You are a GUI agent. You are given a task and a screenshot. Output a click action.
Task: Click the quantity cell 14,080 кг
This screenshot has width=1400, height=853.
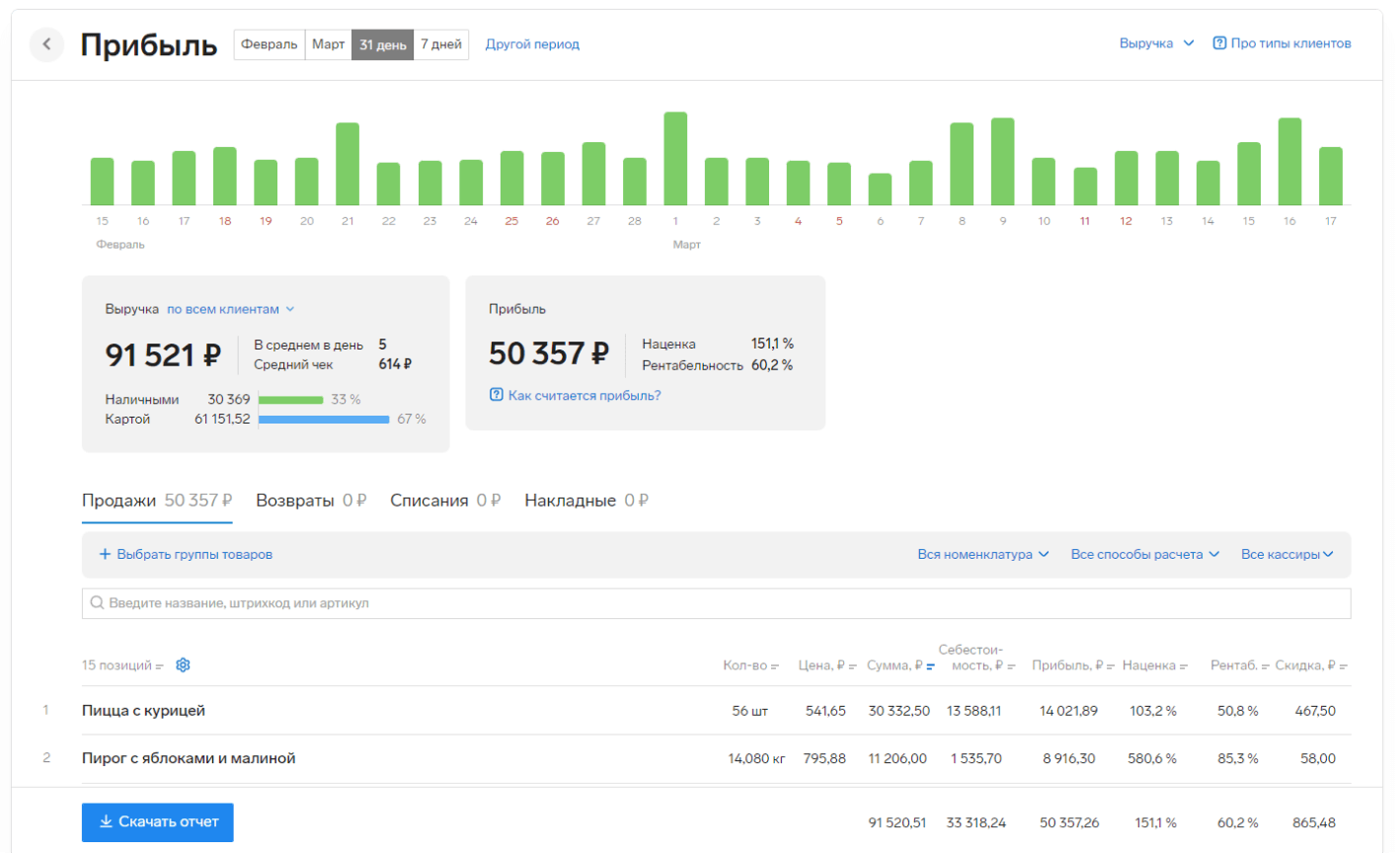pyautogui.click(x=756, y=758)
